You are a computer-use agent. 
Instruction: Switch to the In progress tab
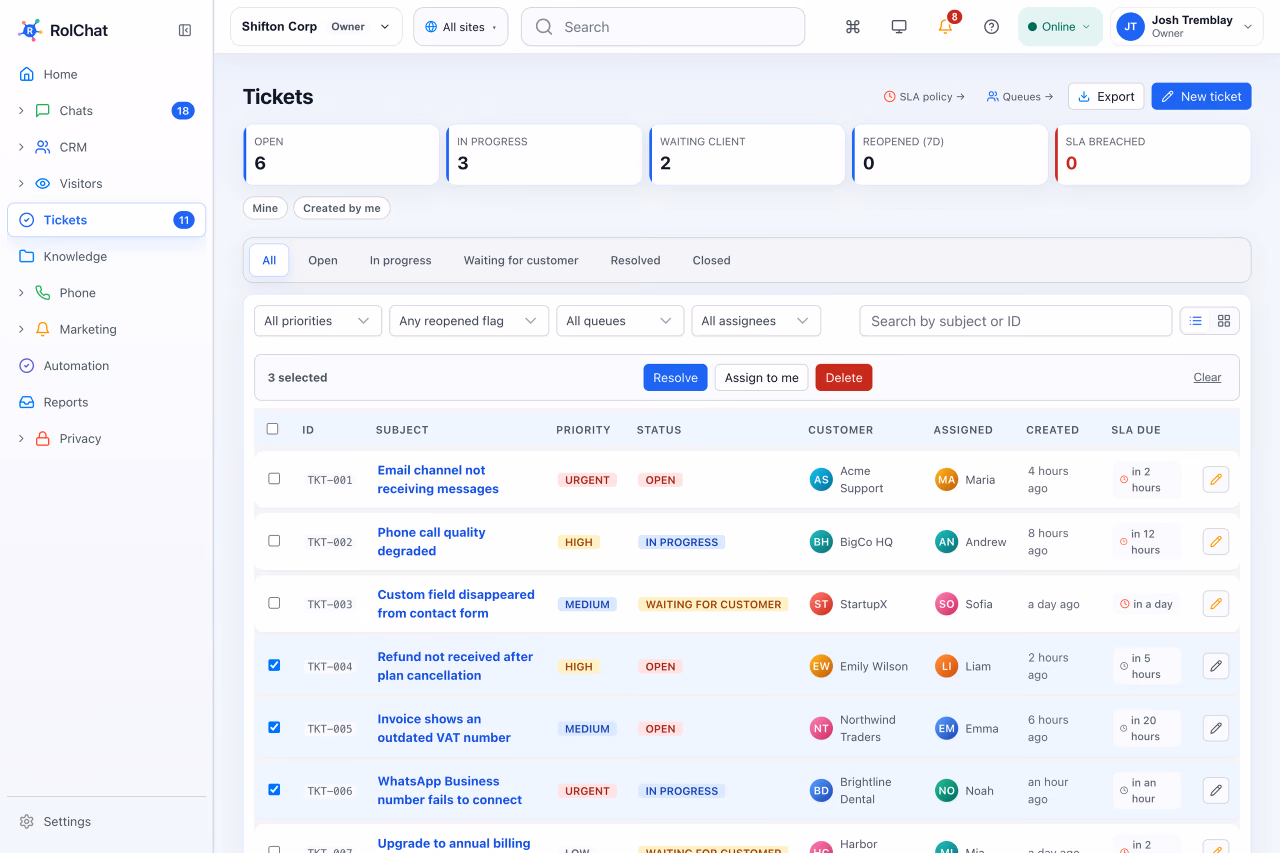tap(401, 260)
